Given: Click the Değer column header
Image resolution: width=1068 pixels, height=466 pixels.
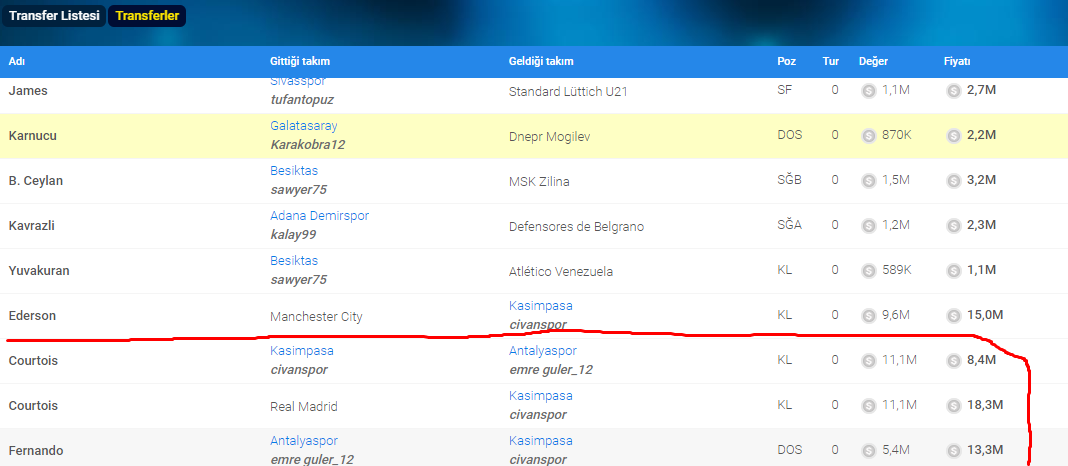Looking at the screenshot, I should pyautogui.click(x=873, y=61).
